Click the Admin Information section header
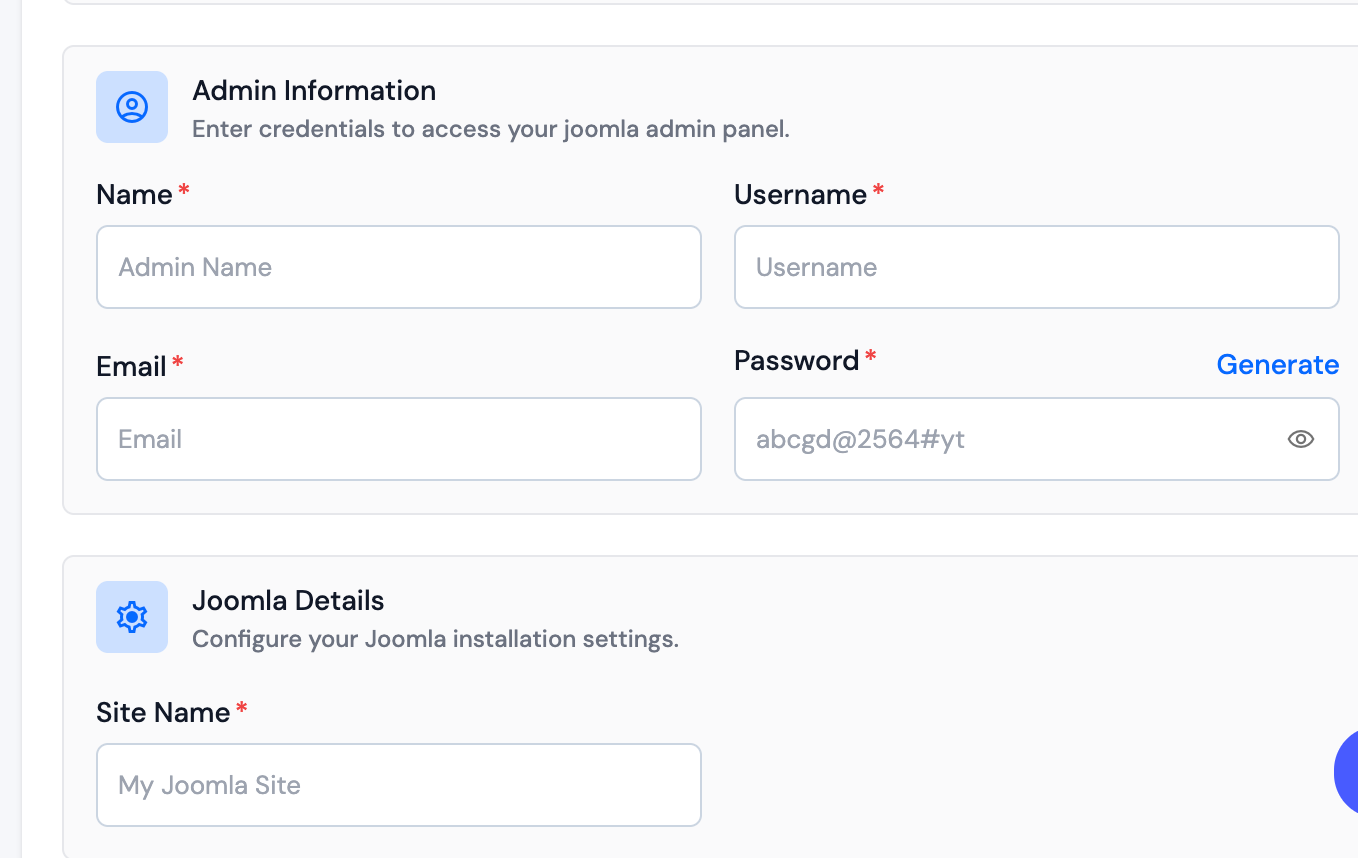The height and width of the screenshot is (858, 1358). (x=314, y=90)
